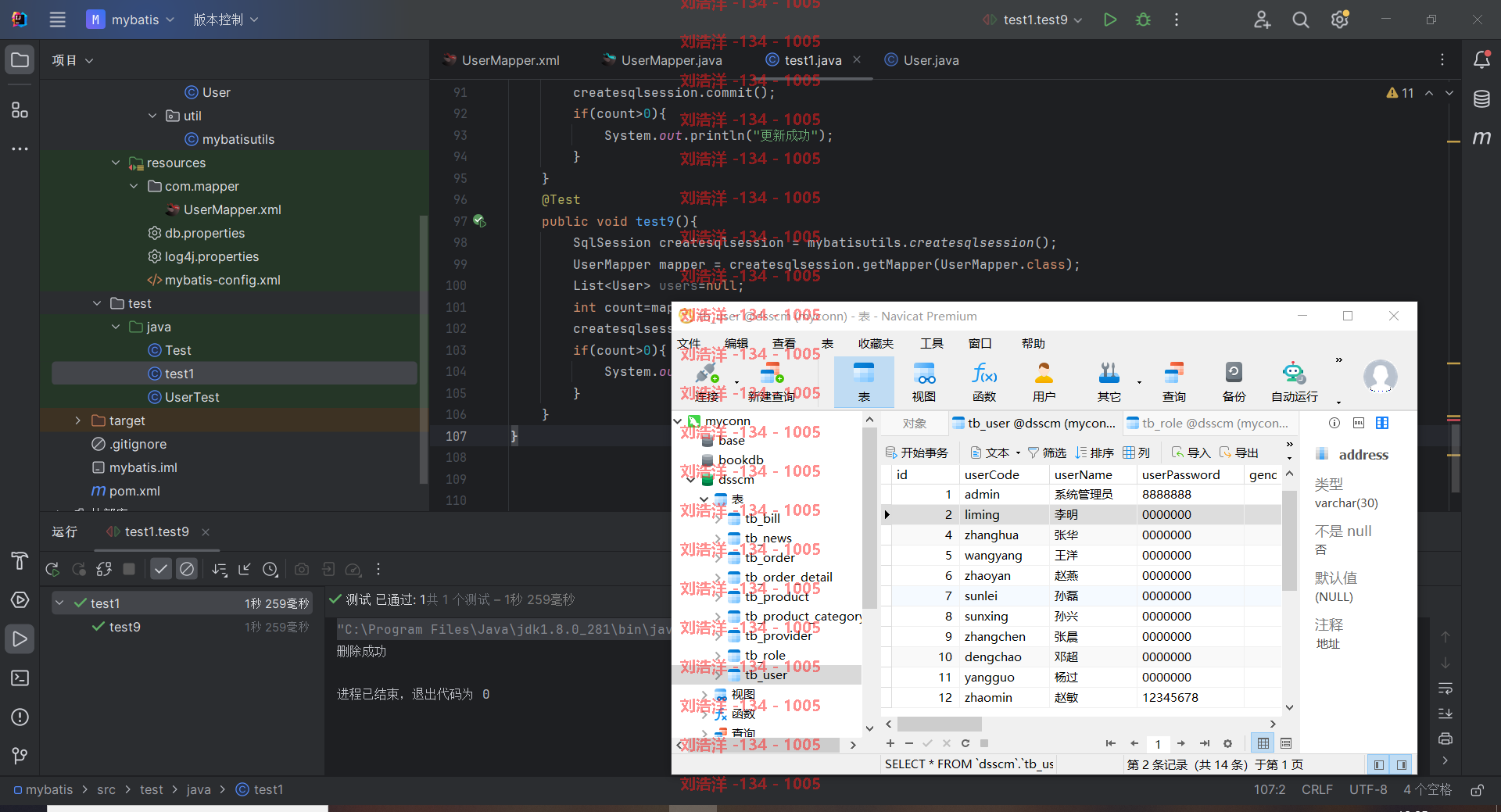The width and height of the screenshot is (1501, 812).
Task: Click Navicat 备份 (Backup) toolbar icon
Action: tap(1234, 382)
